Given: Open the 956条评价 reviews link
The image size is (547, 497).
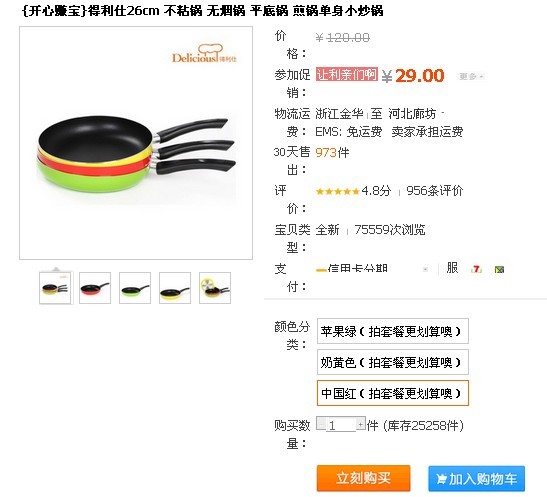Looking at the screenshot, I should pos(434,191).
